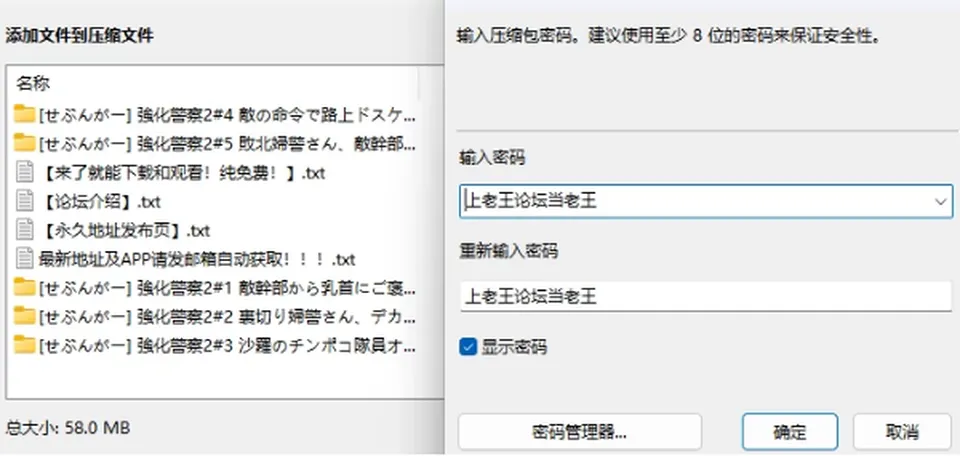The height and width of the screenshot is (456, 960).
Task: Click the 名称 column header
Action: coord(32,83)
